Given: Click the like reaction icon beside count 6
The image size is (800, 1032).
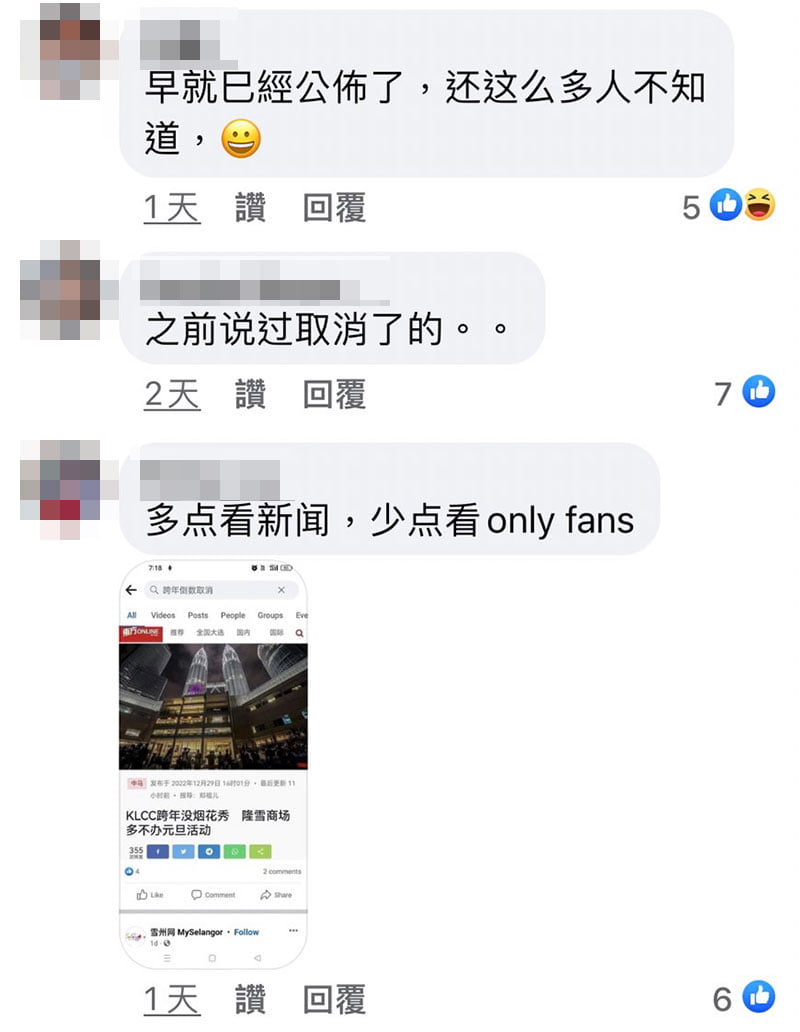Looking at the screenshot, I should point(759,997).
